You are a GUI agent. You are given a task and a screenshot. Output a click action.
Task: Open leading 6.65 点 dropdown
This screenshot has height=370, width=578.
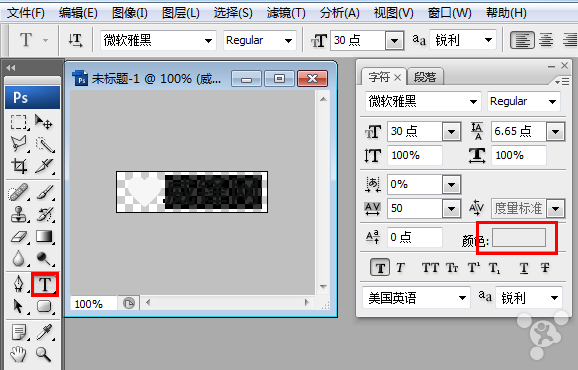point(556,132)
